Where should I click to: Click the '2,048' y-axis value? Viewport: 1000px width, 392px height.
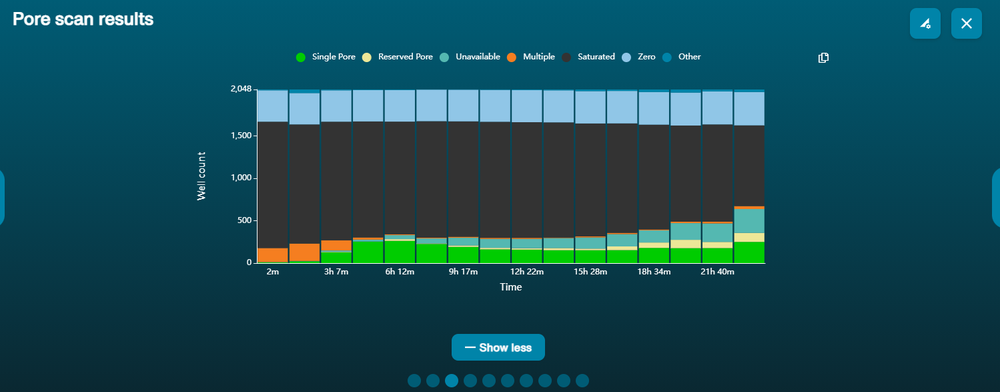click(x=240, y=89)
